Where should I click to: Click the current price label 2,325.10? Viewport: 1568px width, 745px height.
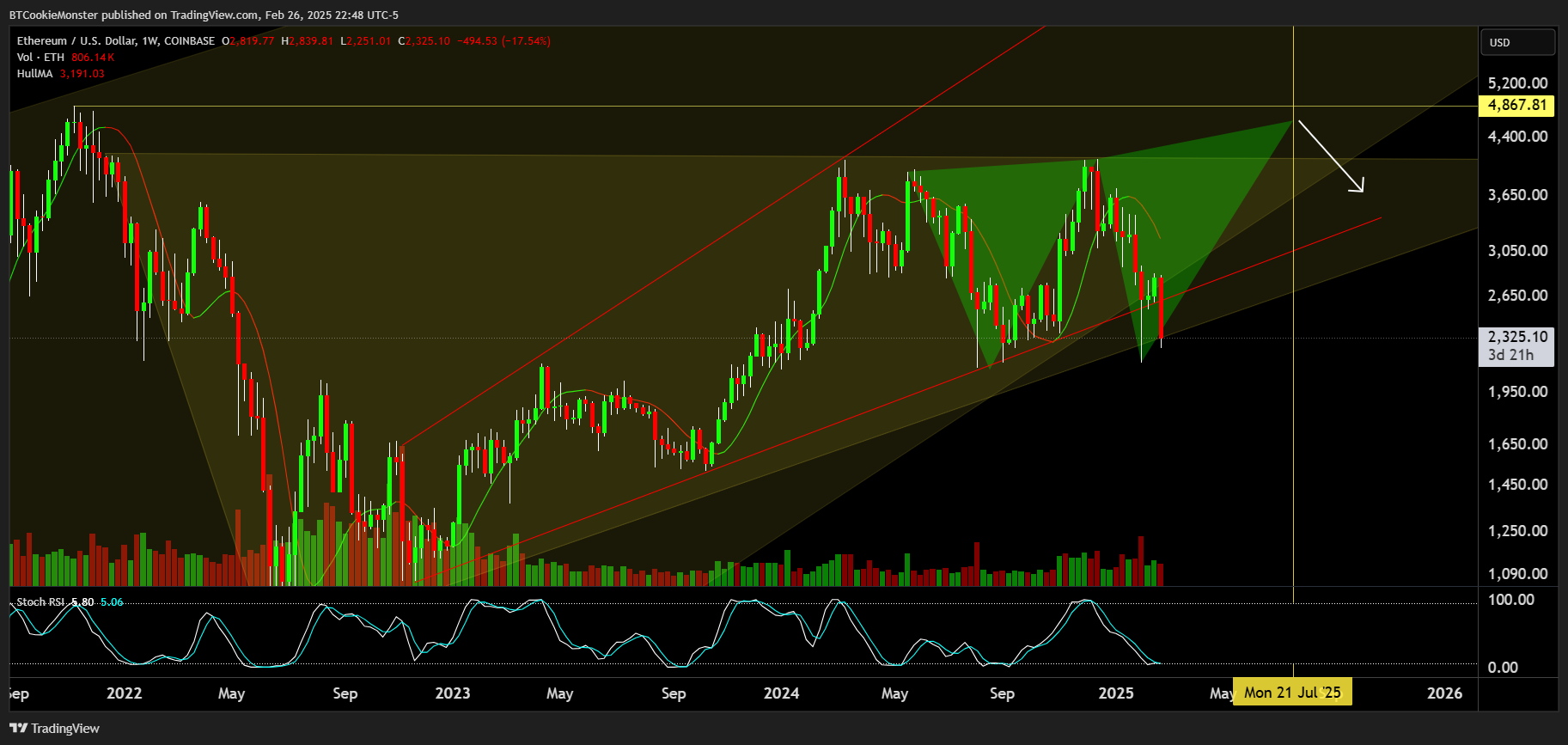point(1516,337)
